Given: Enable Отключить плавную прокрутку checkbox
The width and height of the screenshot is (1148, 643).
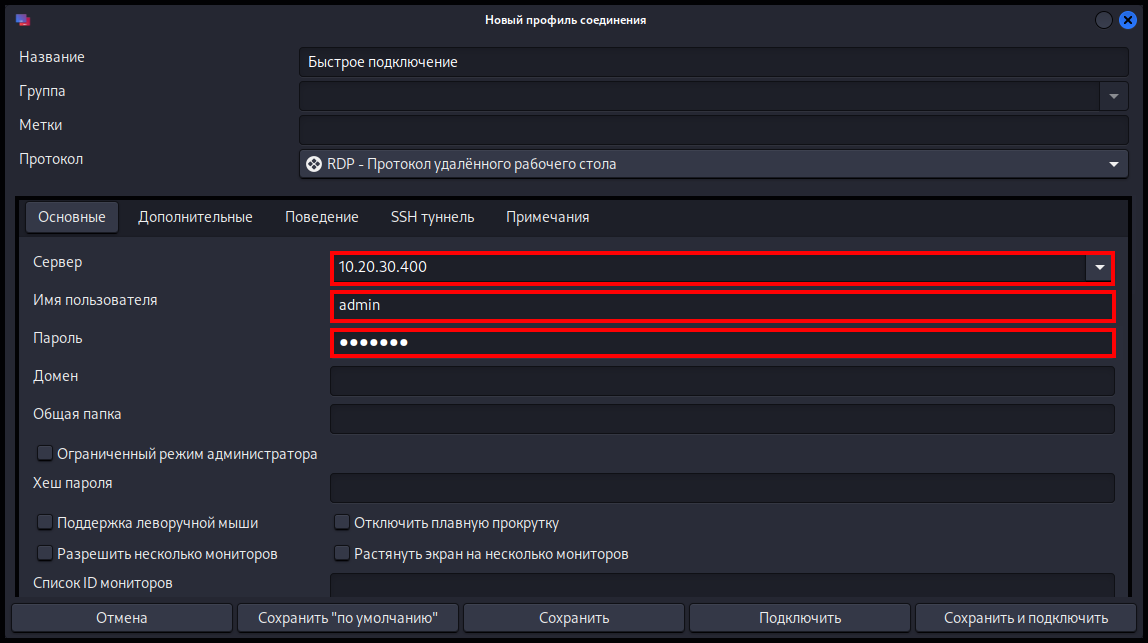Looking at the screenshot, I should [x=342, y=522].
